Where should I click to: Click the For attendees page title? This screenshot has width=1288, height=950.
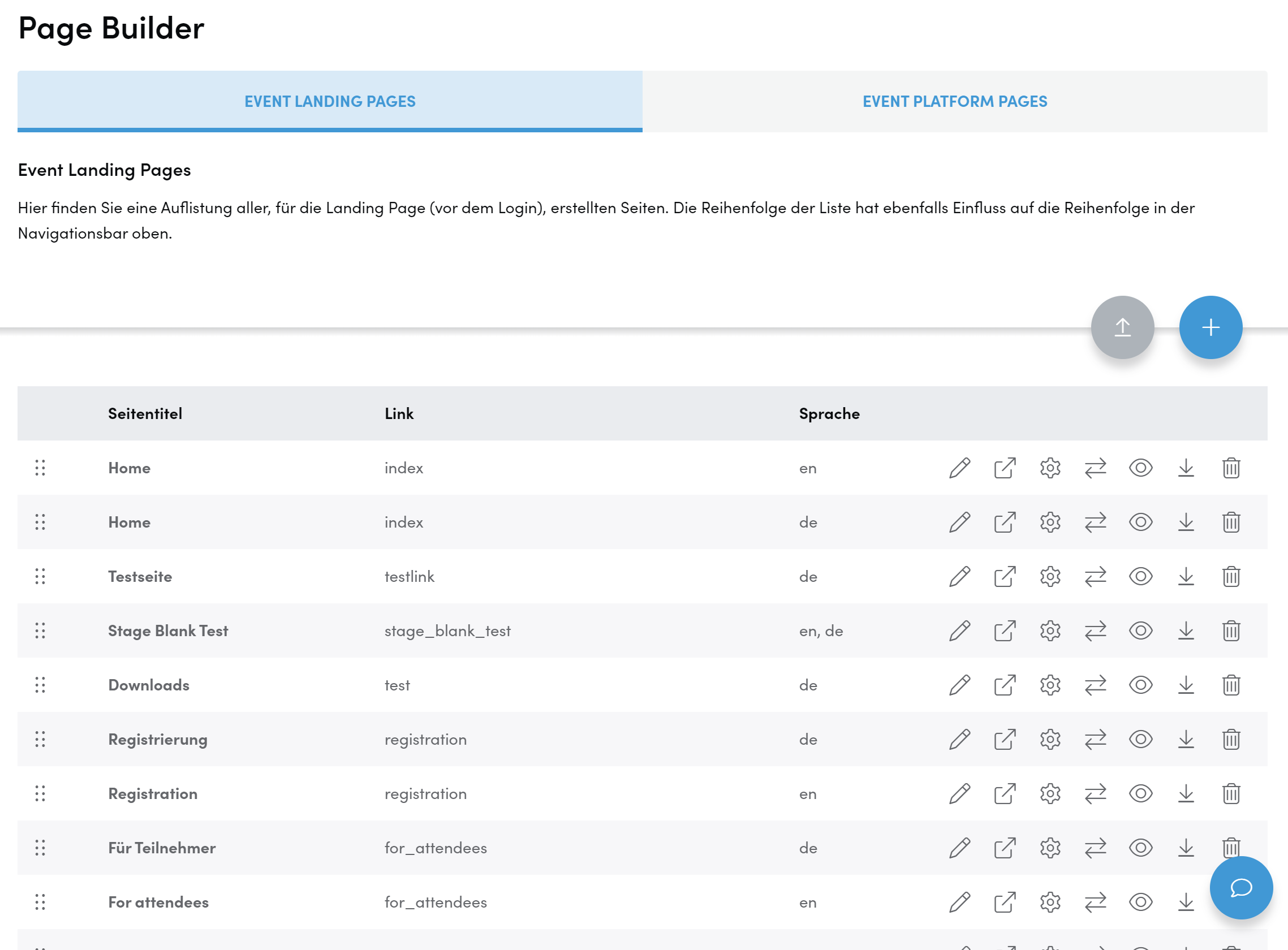pyautogui.click(x=158, y=902)
